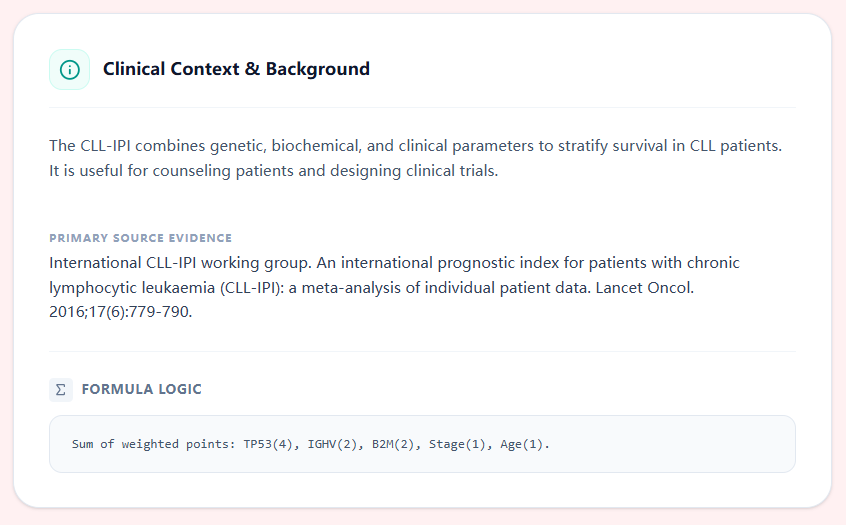Click the info circle icon

[69, 69]
